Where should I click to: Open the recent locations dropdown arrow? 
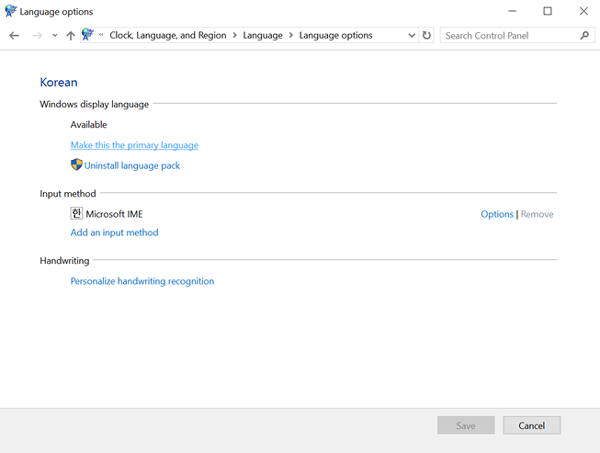pyautogui.click(x=53, y=35)
